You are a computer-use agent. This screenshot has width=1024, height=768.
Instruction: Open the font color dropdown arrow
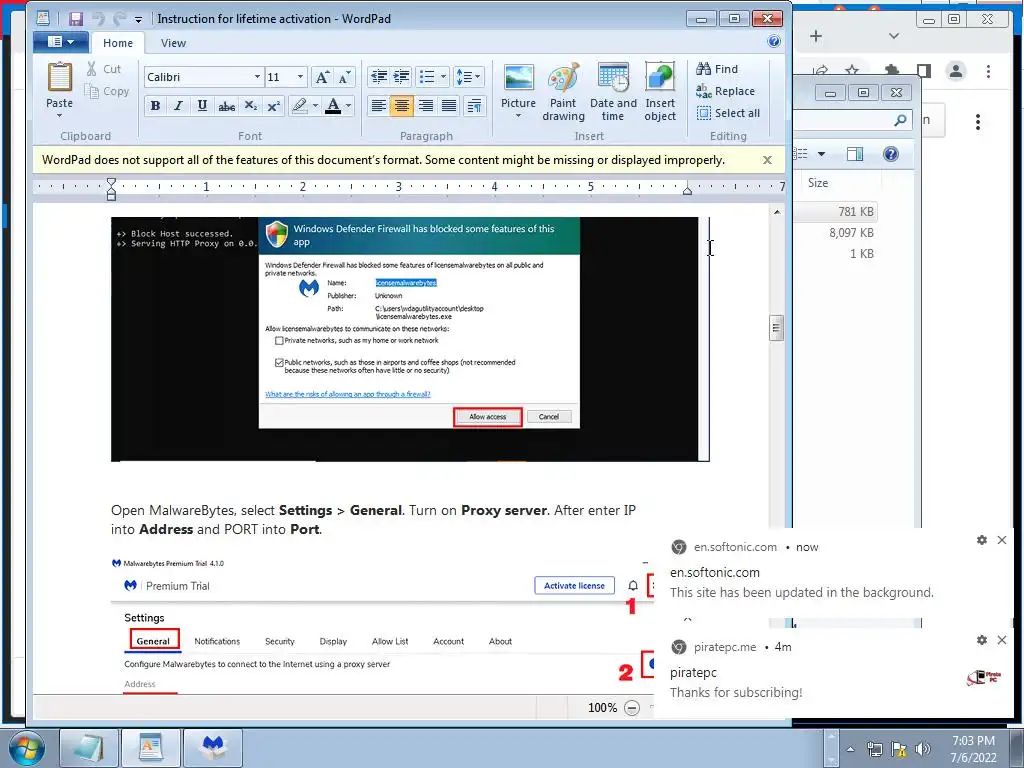[349, 106]
